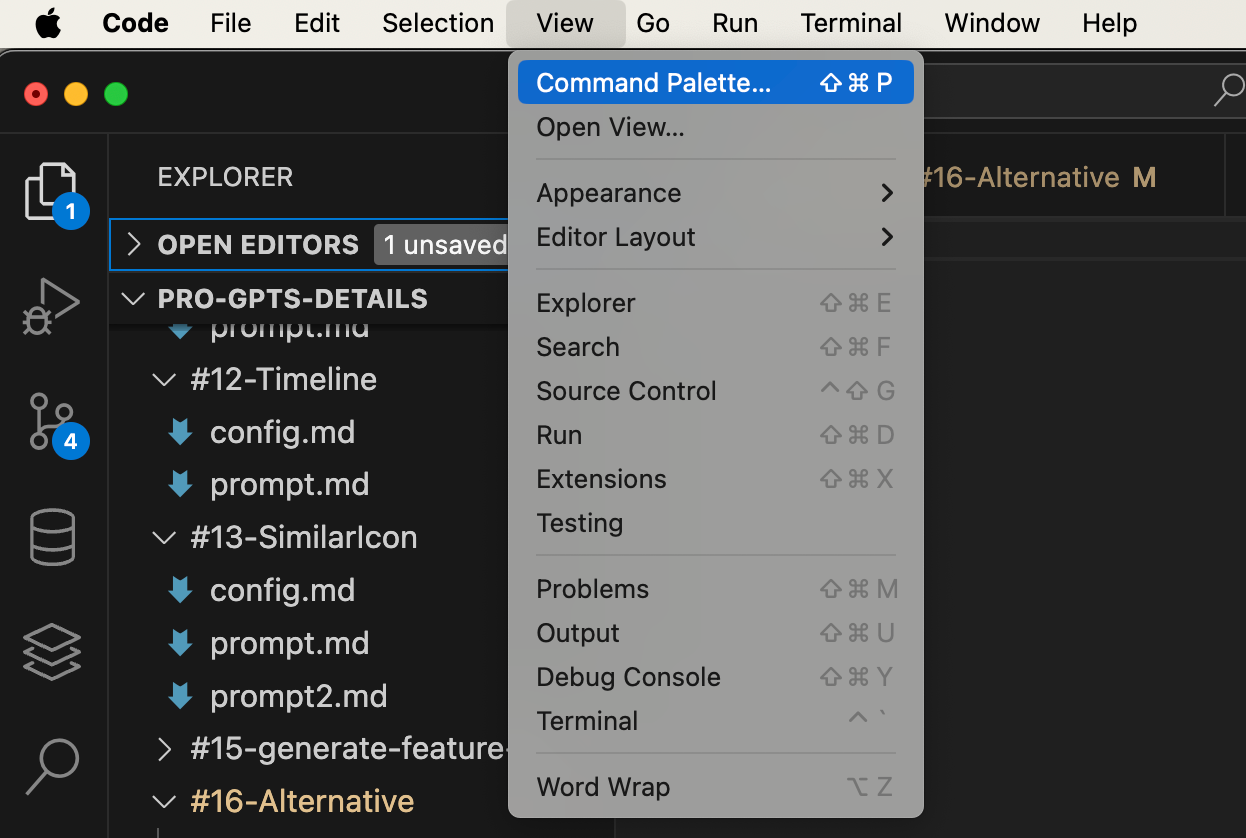The height and width of the screenshot is (838, 1246).
Task: Click the stacked layers activity bar icon
Action: 52,651
